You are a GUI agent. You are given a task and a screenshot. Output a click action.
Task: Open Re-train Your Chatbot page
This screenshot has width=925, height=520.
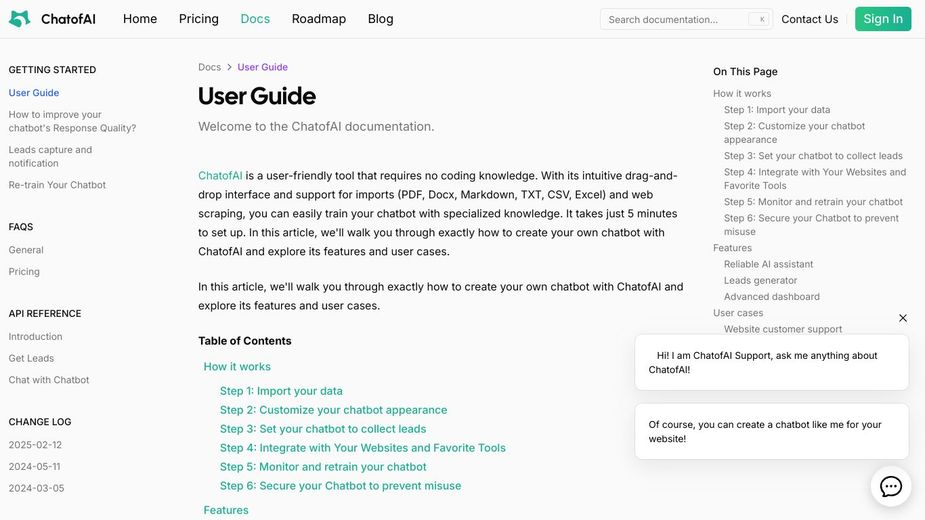click(57, 185)
